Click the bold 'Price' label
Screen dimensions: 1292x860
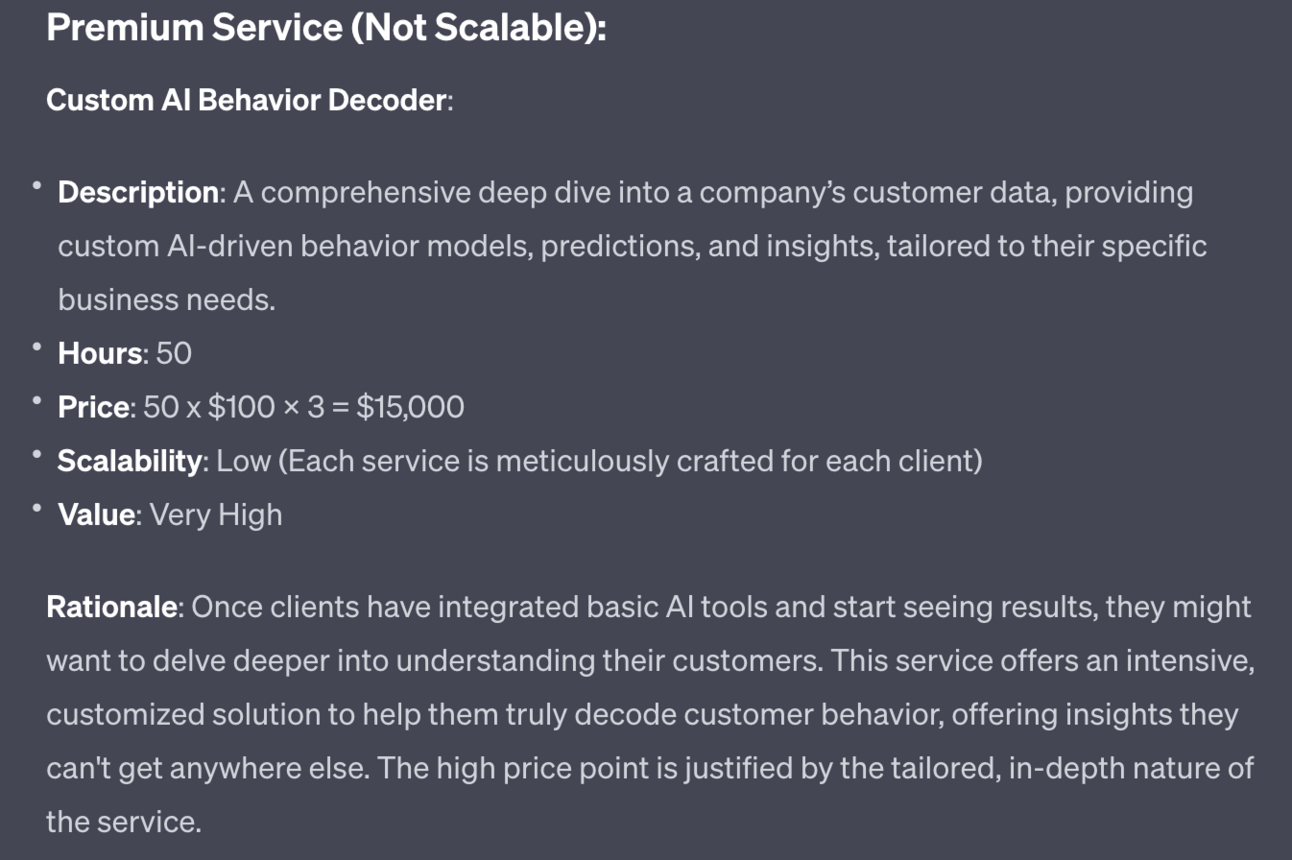coord(94,407)
